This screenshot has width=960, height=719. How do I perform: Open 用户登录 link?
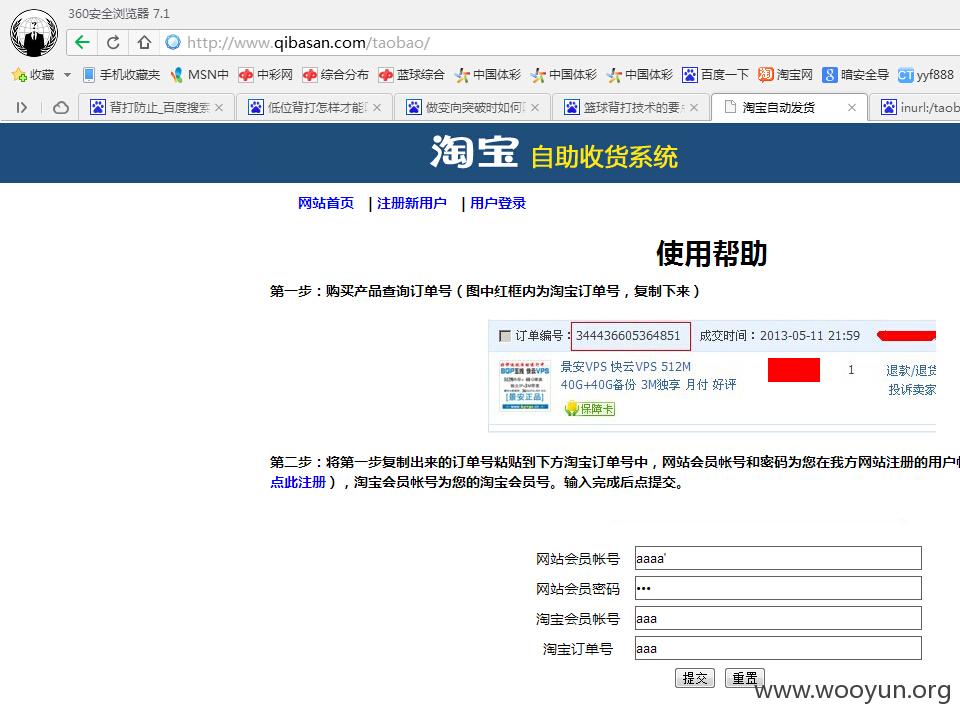(498, 203)
